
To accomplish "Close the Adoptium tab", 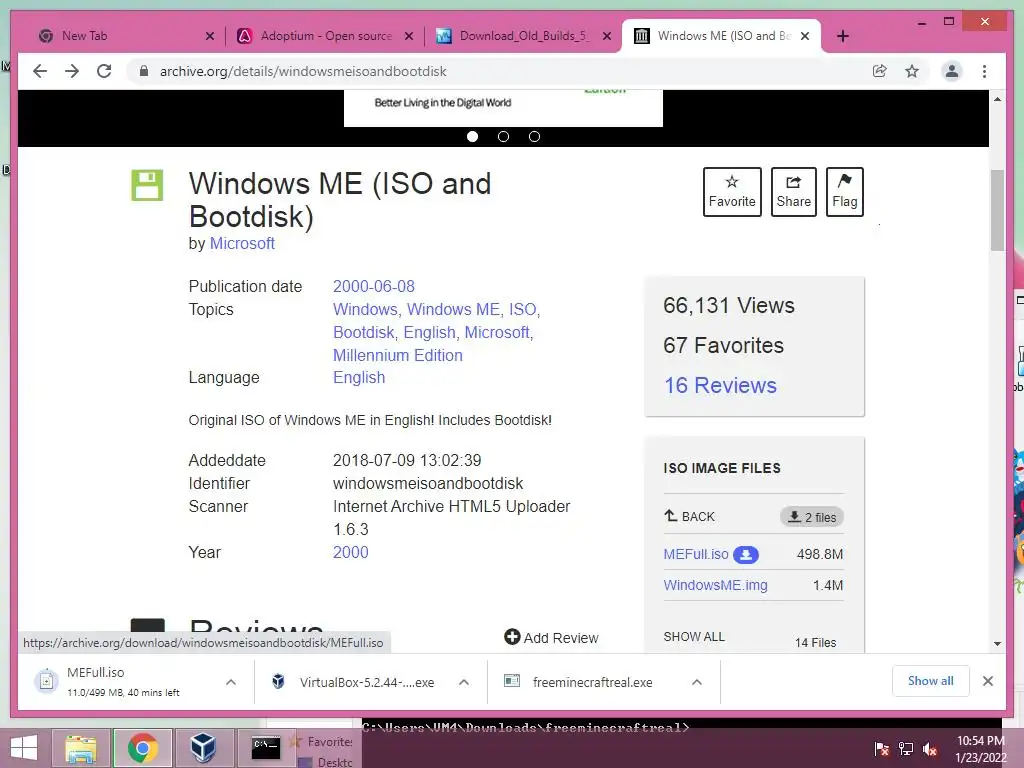I will (409, 36).
